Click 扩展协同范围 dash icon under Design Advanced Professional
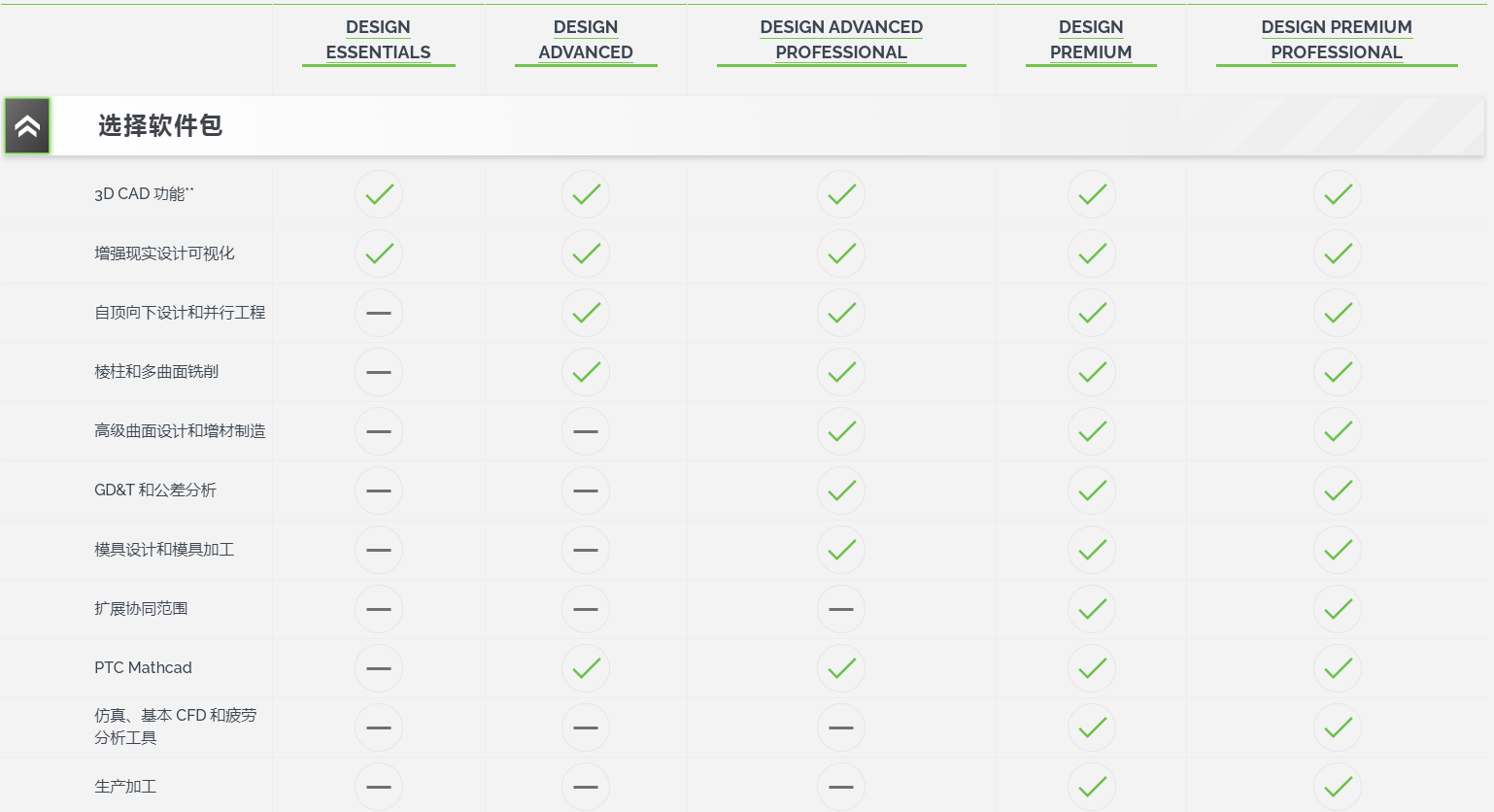The image size is (1494, 812). [x=841, y=609]
